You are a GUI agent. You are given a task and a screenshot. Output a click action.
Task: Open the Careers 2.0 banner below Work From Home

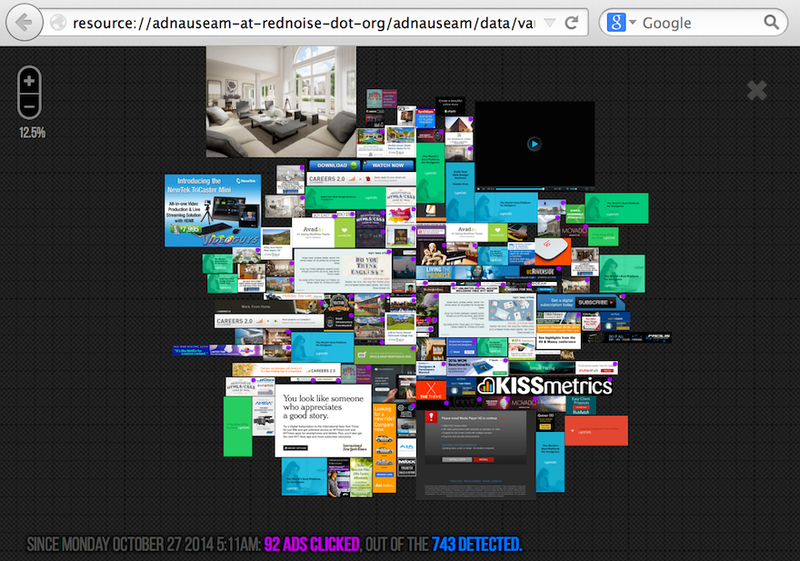pos(269,321)
